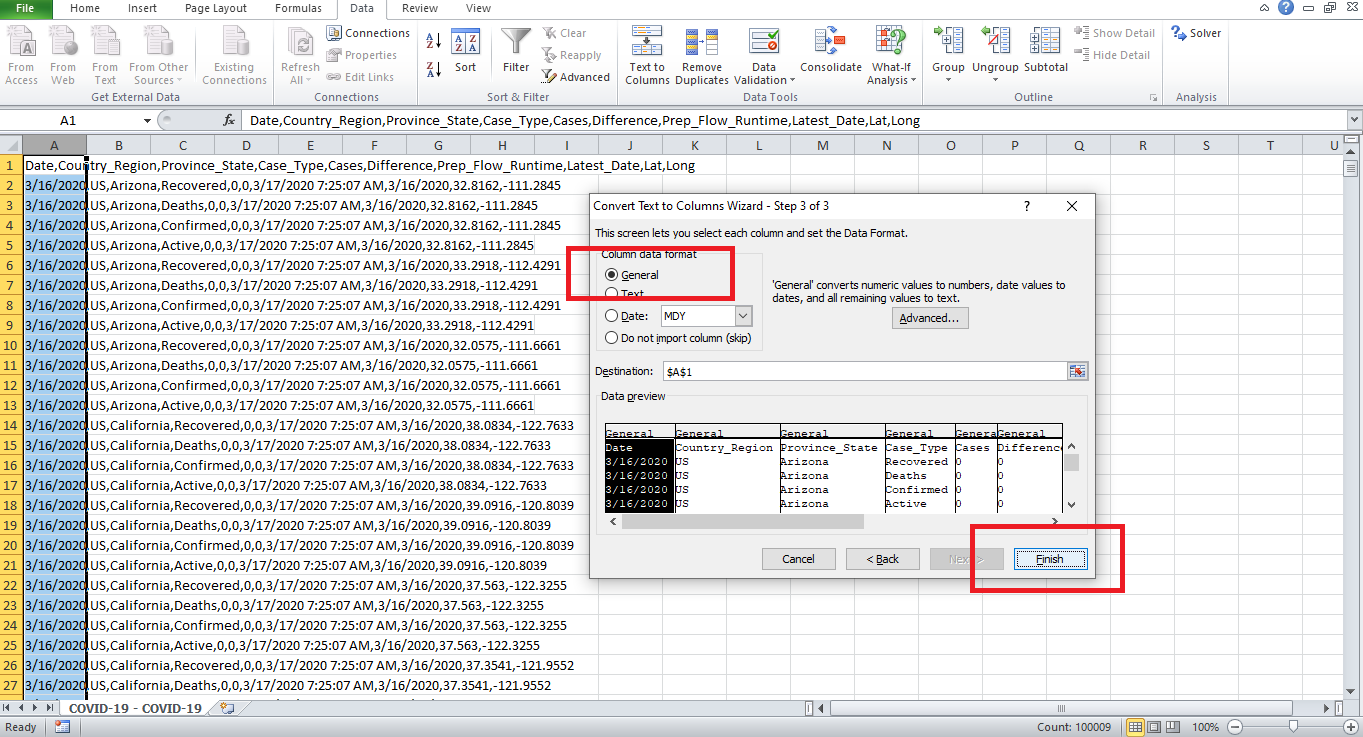
Task: Switch to the Page Layout tab
Action: [x=216, y=8]
